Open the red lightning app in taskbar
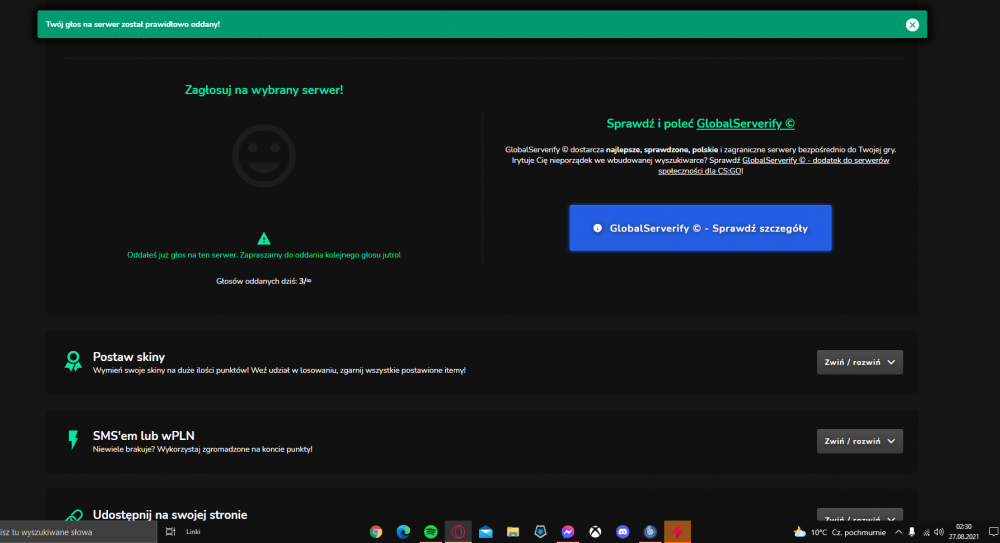This screenshot has height=543, width=1000. (677, 532)
